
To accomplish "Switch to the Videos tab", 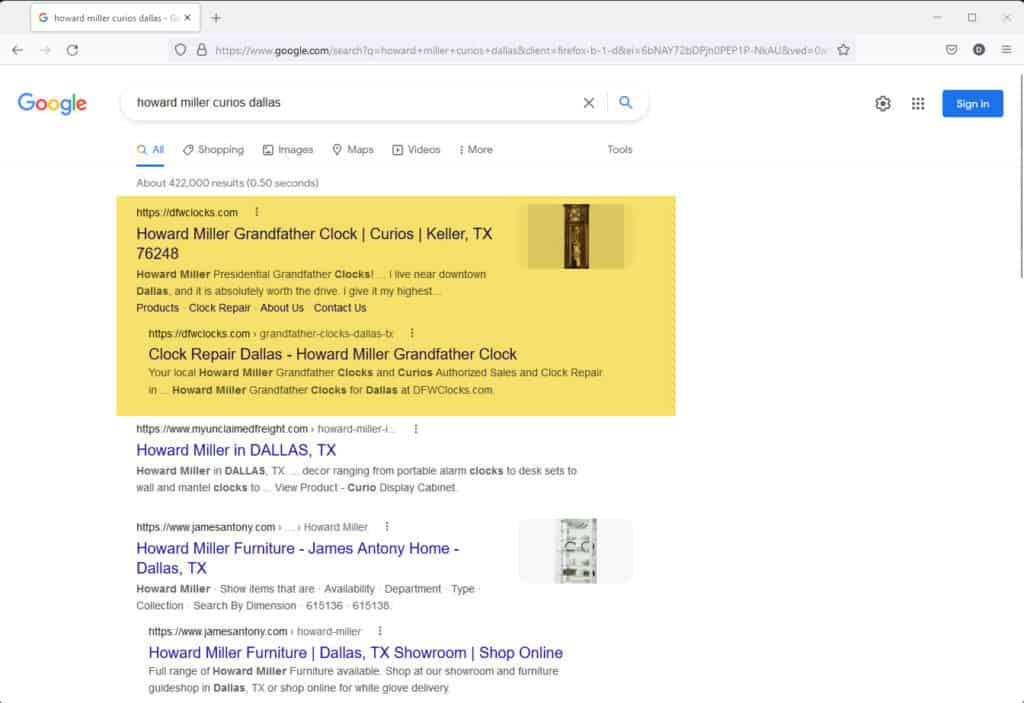I will (416, 150).
